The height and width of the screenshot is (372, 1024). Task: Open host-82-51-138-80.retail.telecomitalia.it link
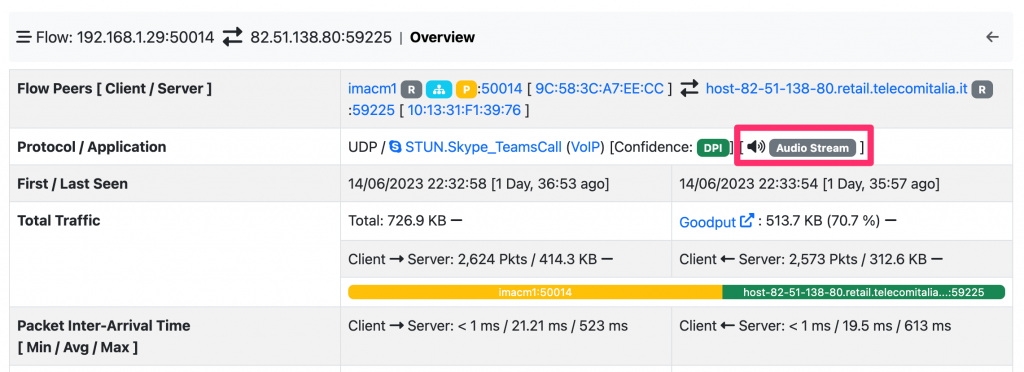pos(837,89)
